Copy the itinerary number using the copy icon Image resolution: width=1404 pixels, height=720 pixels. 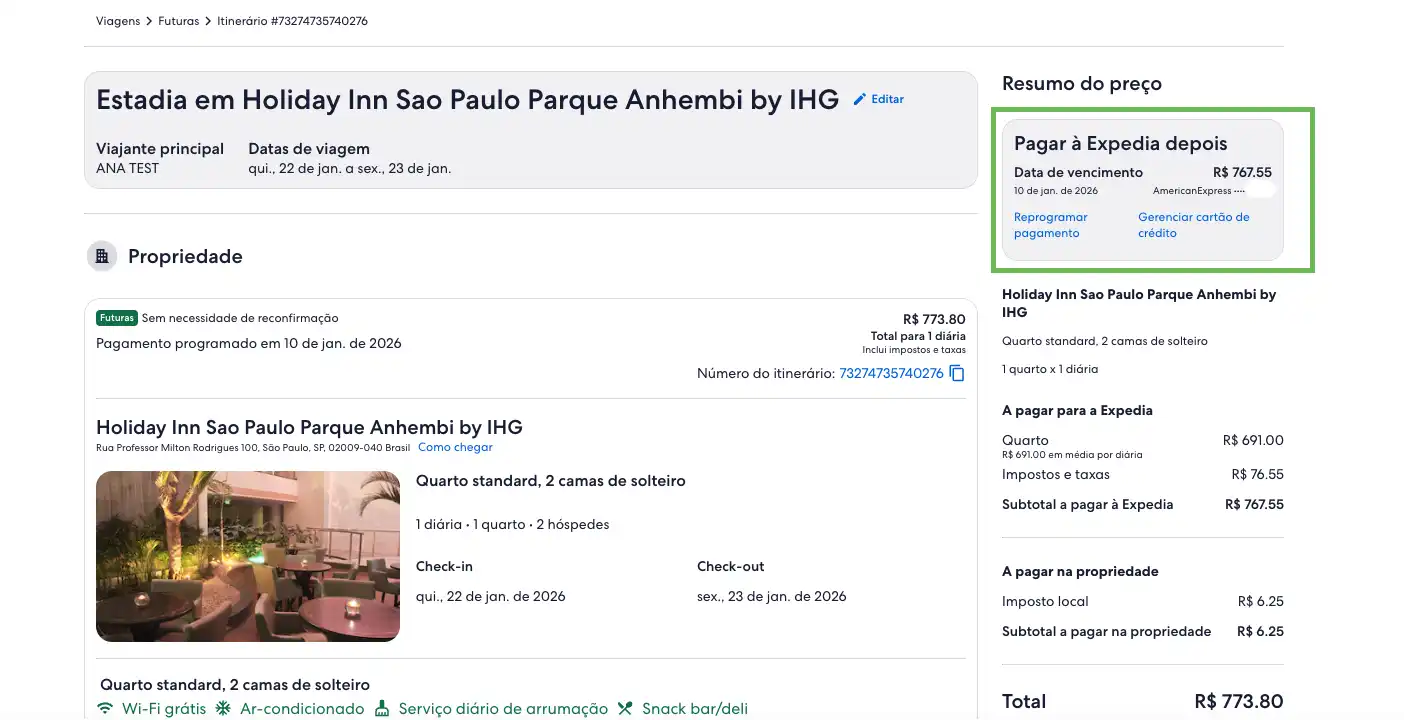(956, 372)
